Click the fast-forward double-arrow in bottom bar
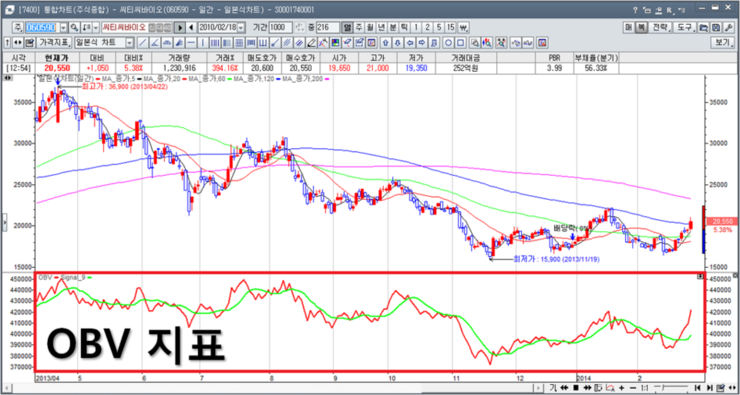The width and height of the screenshot is (740, 395). click(x=588, y=388)
